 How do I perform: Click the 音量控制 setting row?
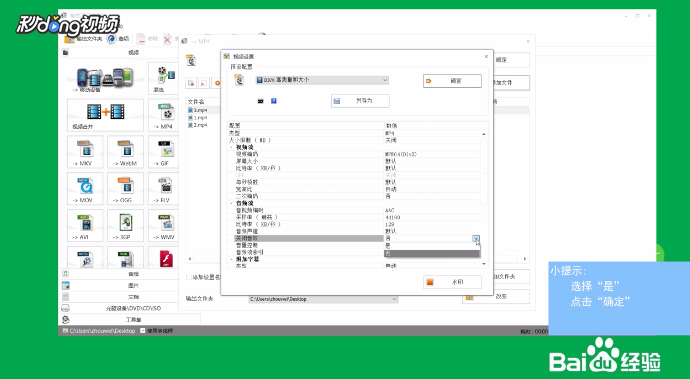pos(306,245)
